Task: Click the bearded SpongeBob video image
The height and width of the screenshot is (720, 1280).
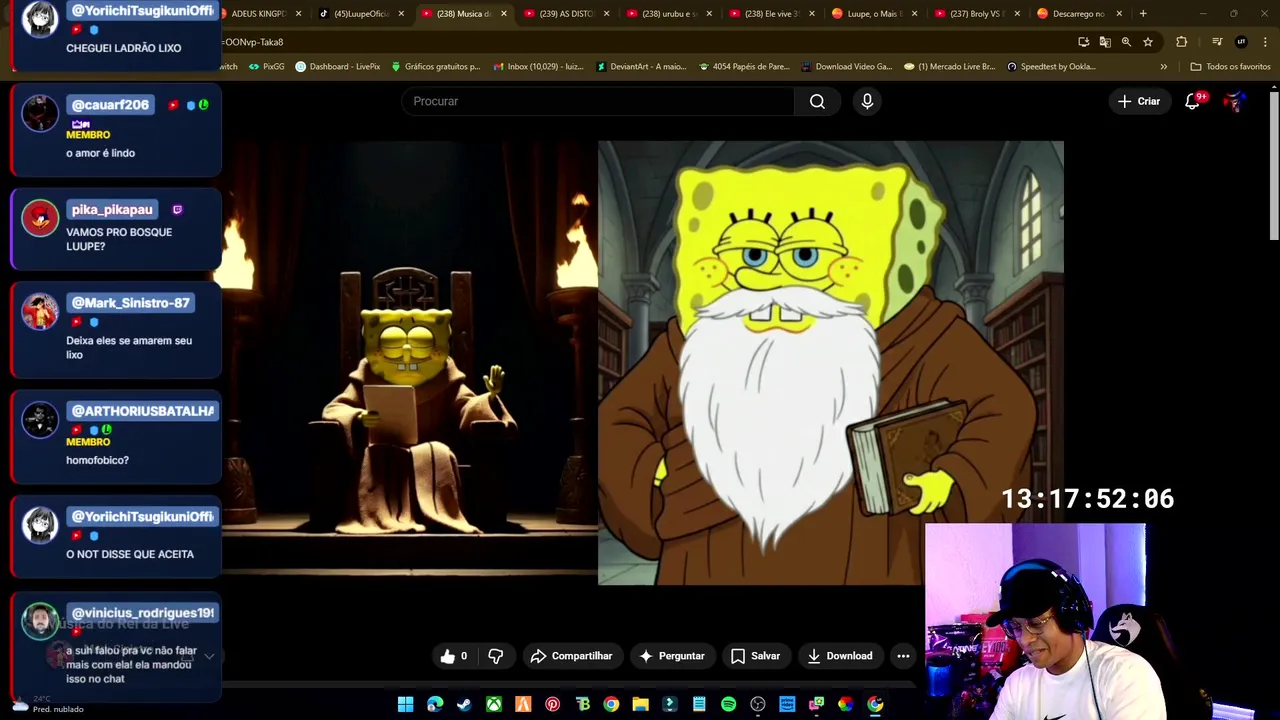Action: tap(831, 362)
